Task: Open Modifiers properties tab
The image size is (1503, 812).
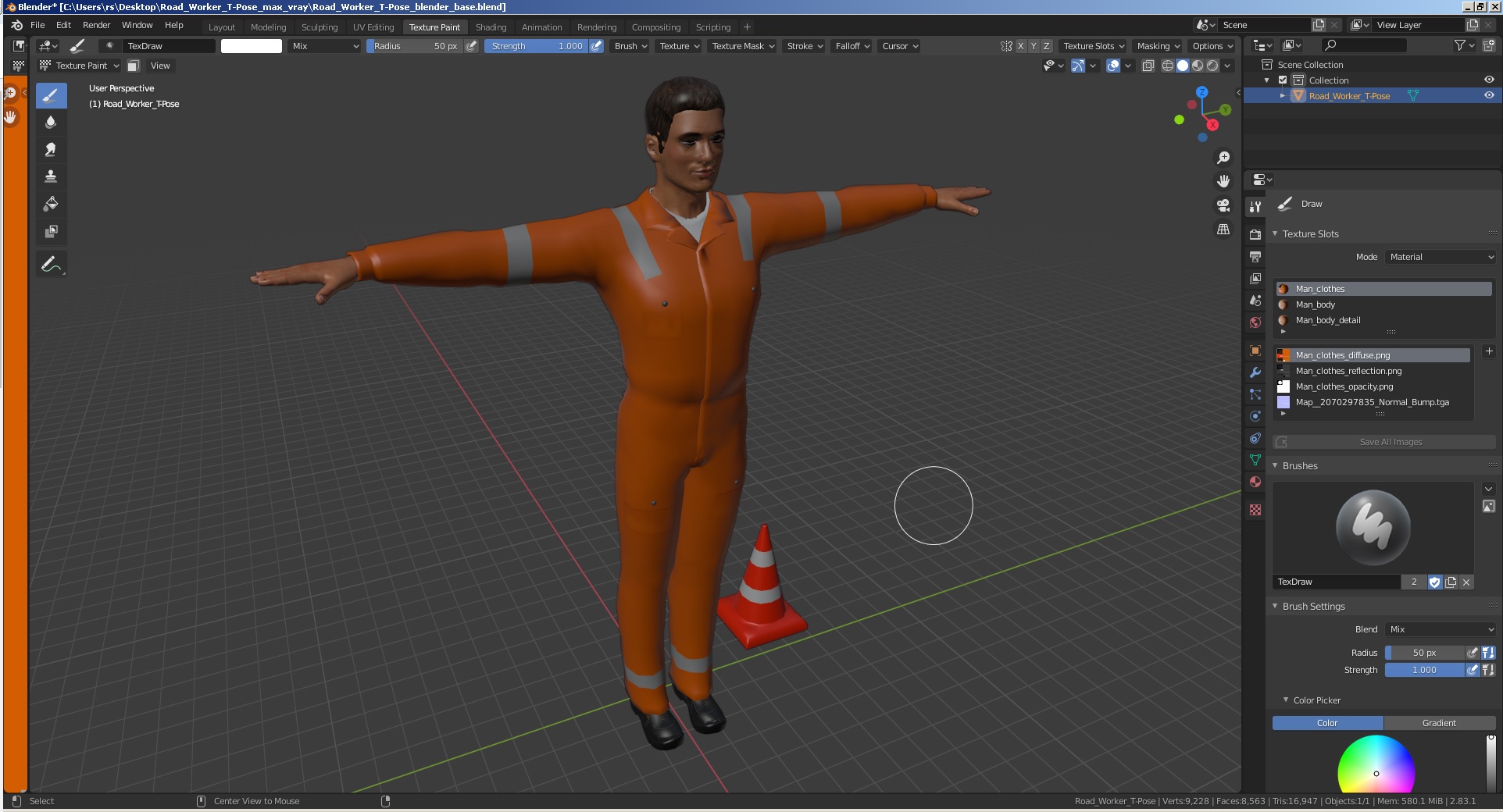Action: point(1255,372)
